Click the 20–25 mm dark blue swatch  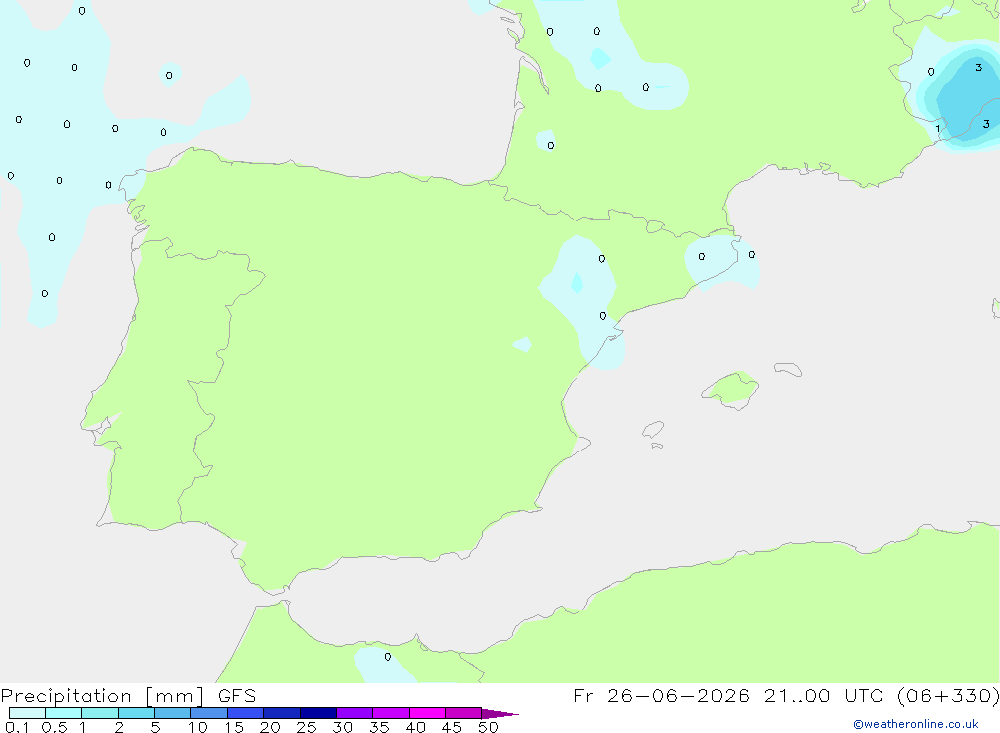pyautogui.click(x=282, y=713)
